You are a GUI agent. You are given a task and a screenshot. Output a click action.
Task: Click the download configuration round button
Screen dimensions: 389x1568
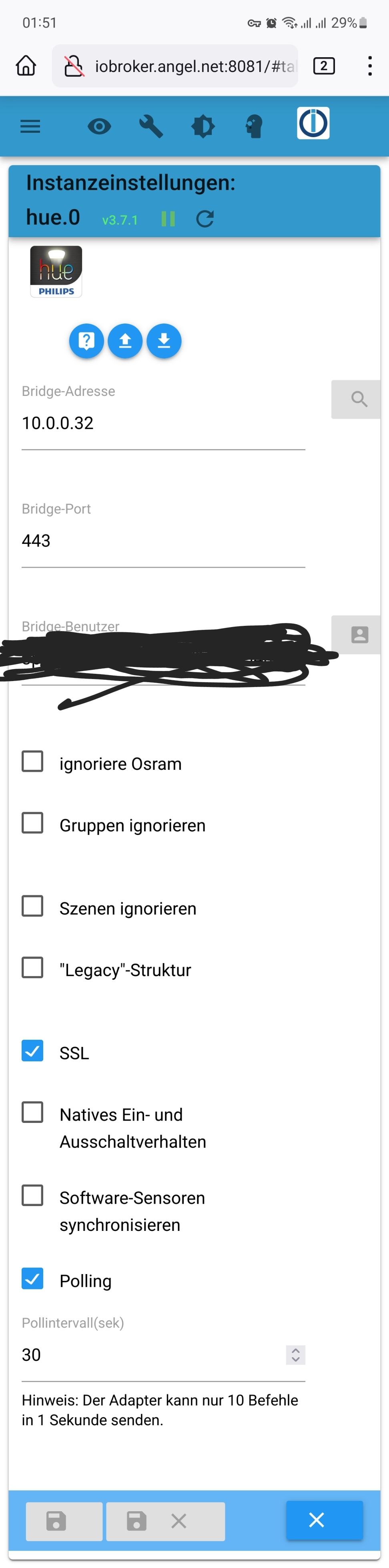coord(164,341)
